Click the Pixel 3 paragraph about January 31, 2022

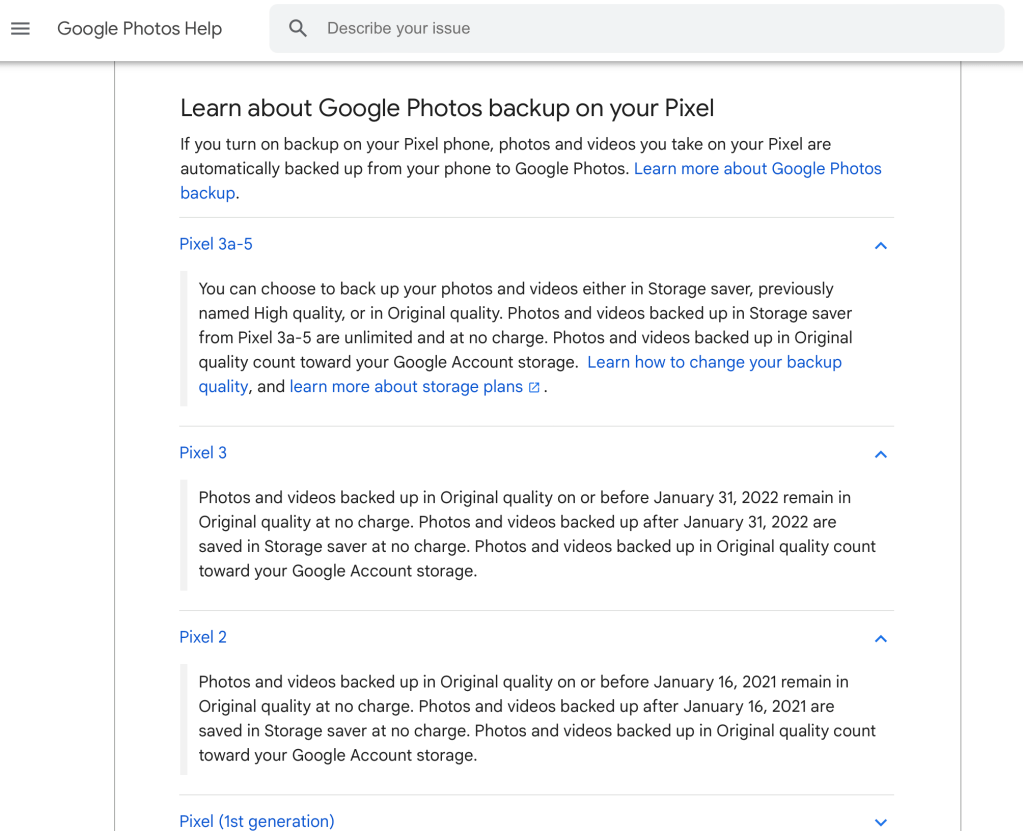point(537,534)
